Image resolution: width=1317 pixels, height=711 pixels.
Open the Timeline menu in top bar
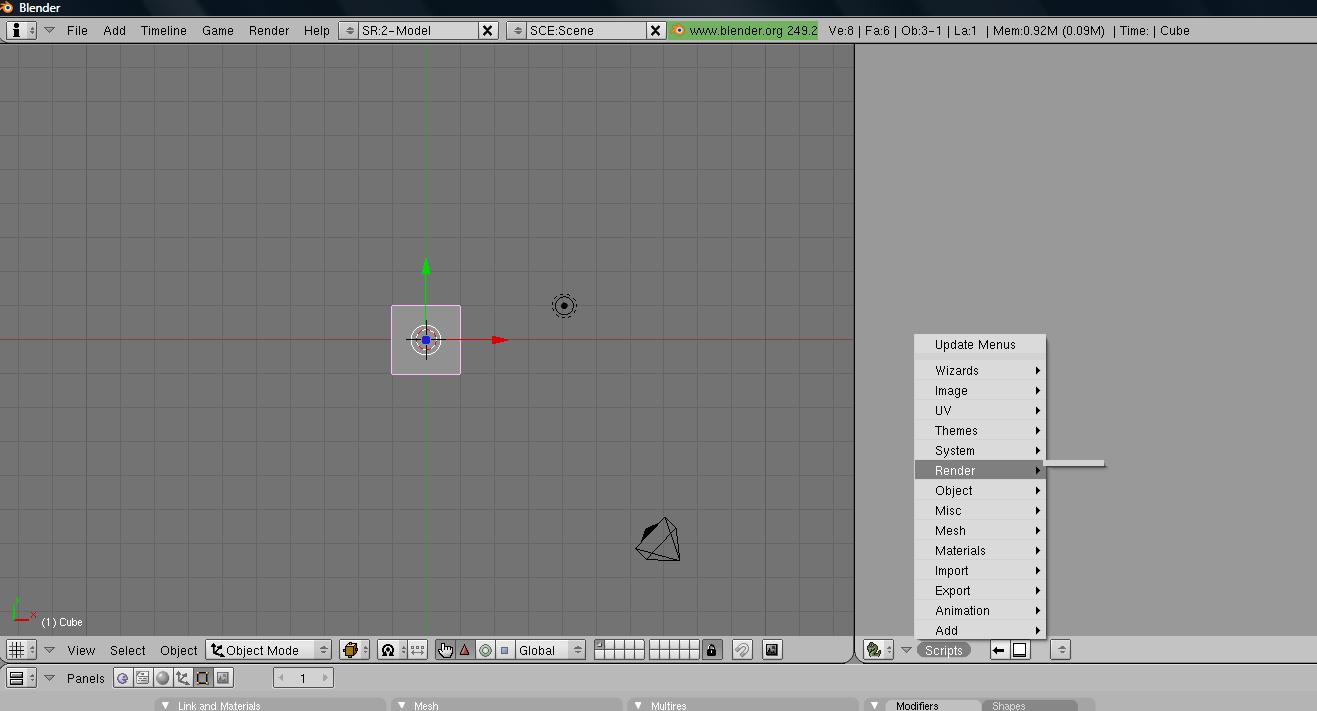pyautogui.click(x=163, y=30)
